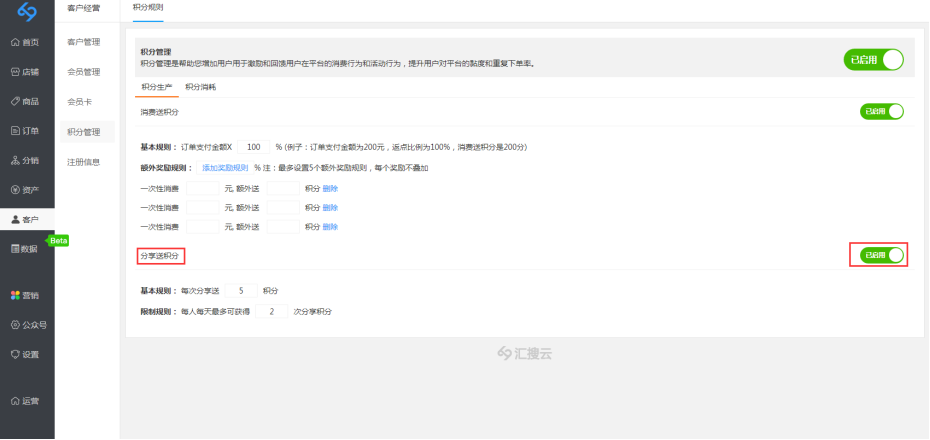
Task: Open the settings (设置) sidebar icon
Action: pyautogui.click(x=15, y=354)
